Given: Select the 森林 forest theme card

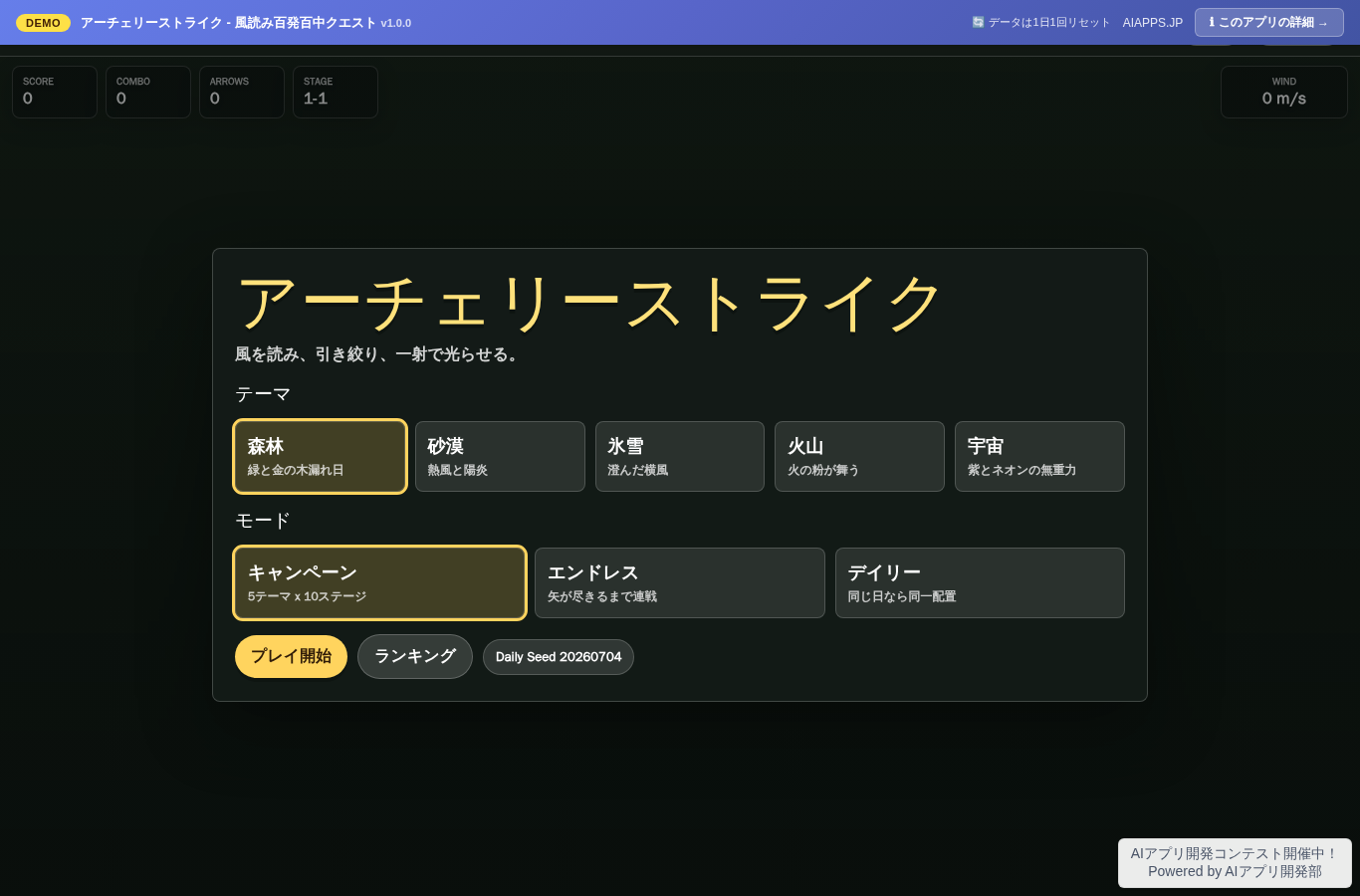Looking at the screenshot, I should (x=320, y=456).
